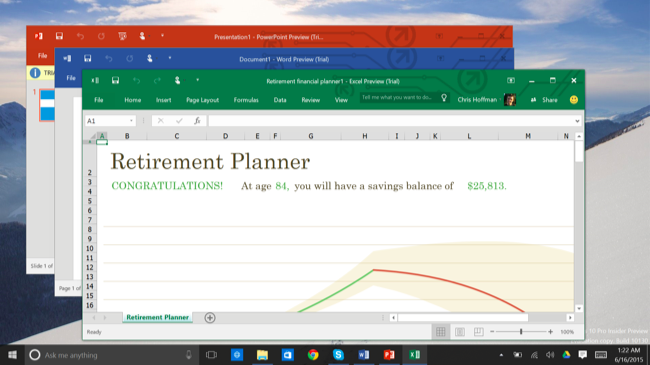
Task: Toggle touch/mouse mode in Excel toolbar
Action: click(177, 80)
